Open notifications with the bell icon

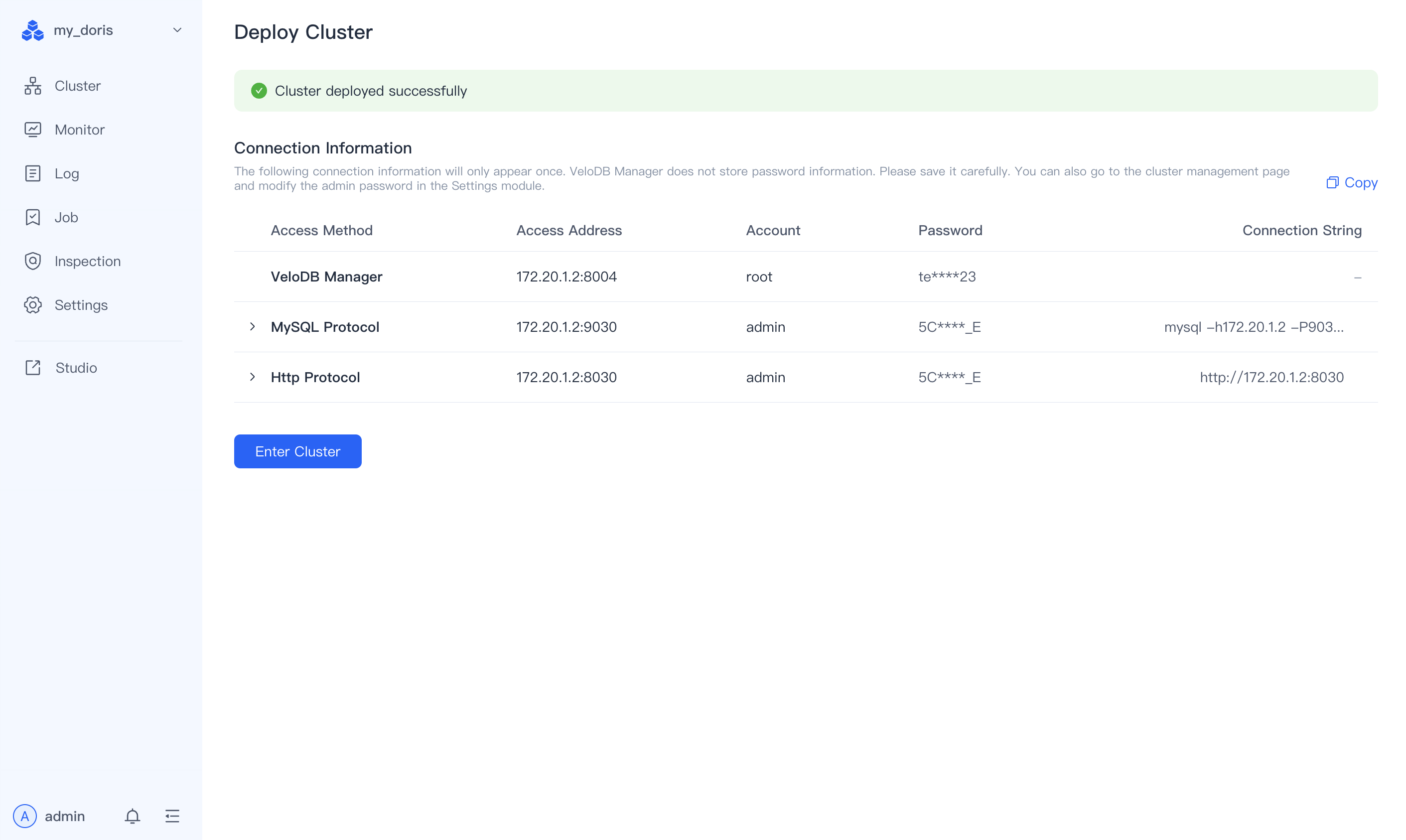click(132, 816)
